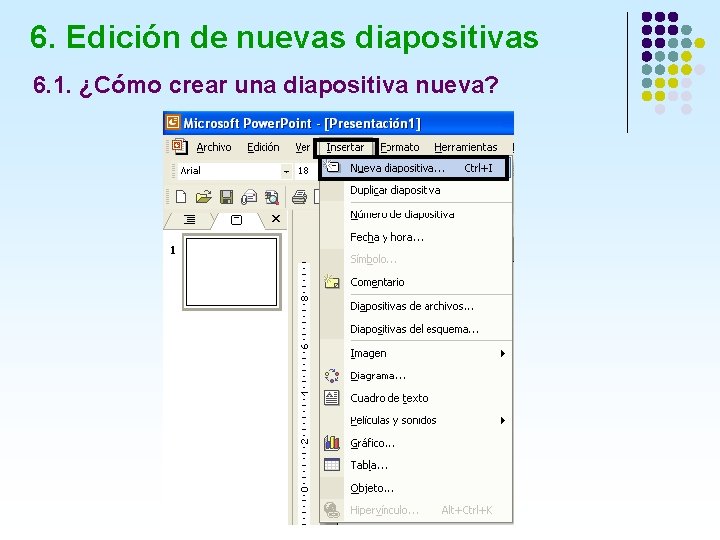Image resolution: width=720 pixels, height=540 pixels.
Task: Open the Insertar menu
Action: coord(345,147)
